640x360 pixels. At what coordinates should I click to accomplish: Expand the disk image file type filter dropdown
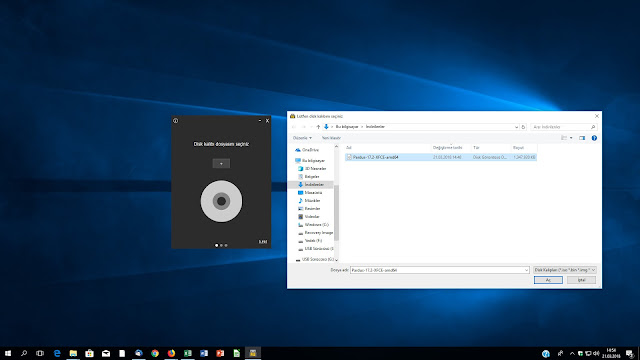(565, 270)
